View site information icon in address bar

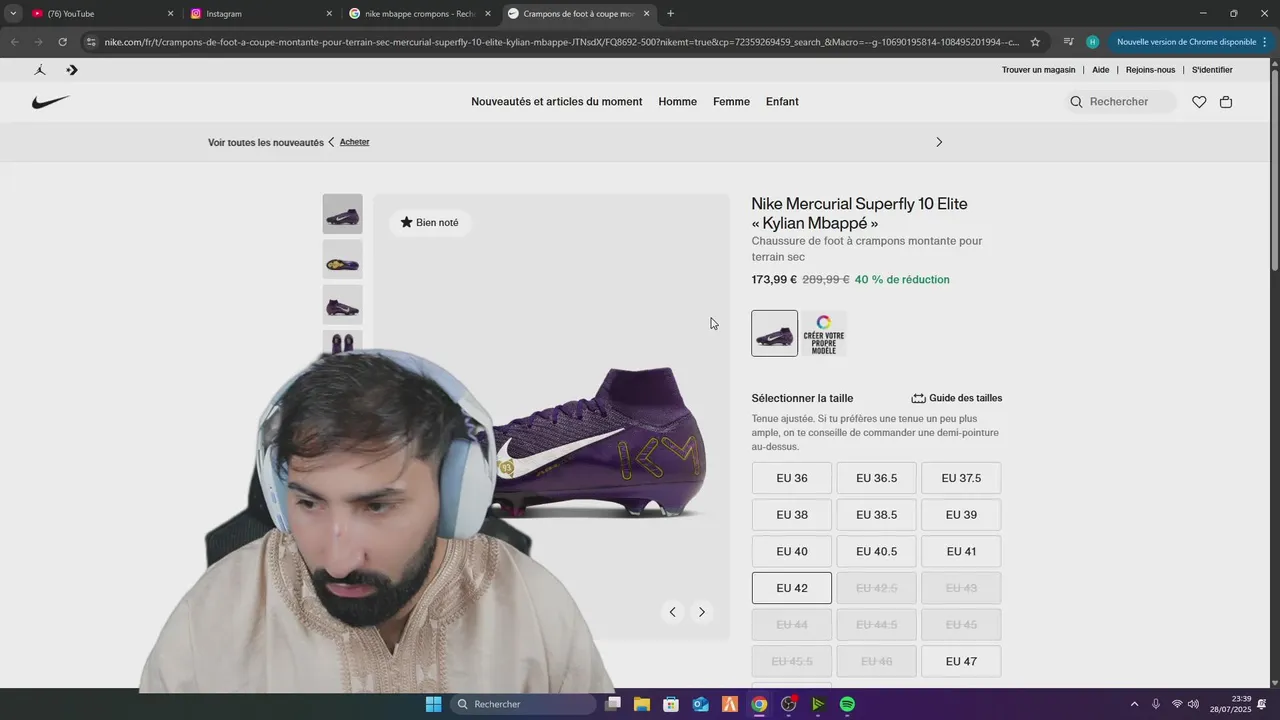pos(91,42)
